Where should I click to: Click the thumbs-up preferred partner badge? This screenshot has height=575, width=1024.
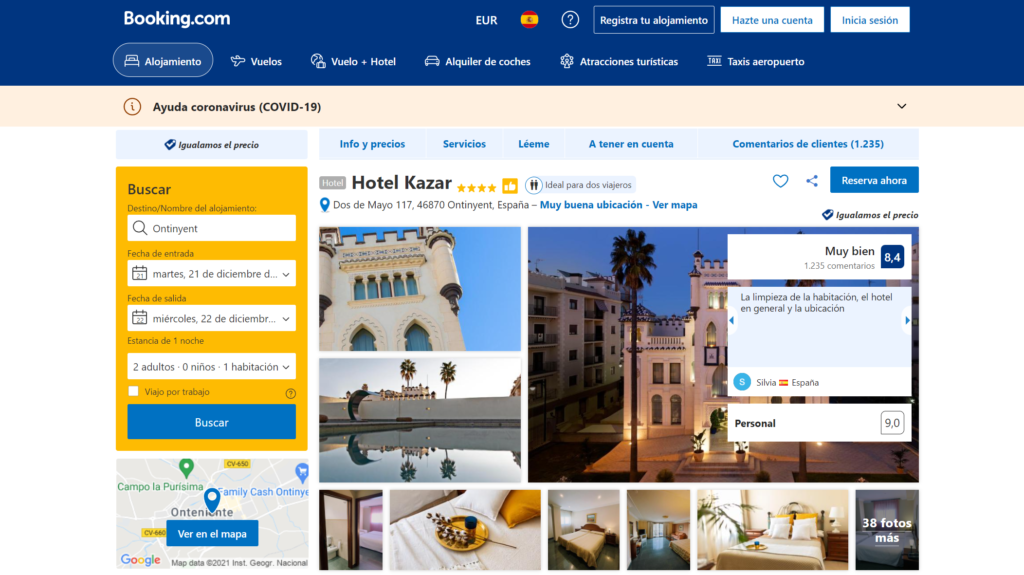(x=510, y=186)
